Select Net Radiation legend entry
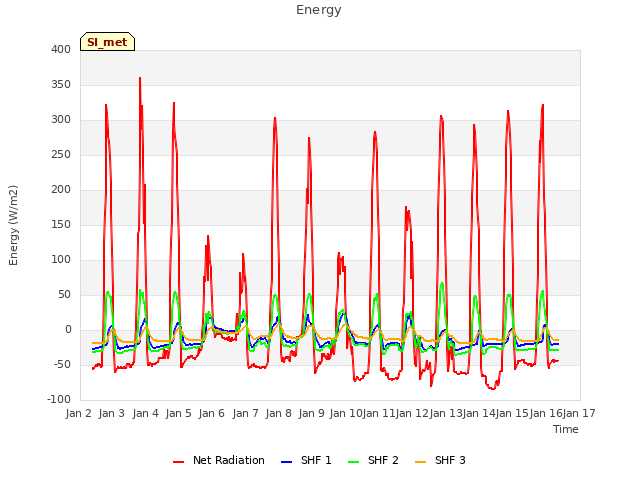The height and width of the screenshot is (480, 640). pos(219,460)
